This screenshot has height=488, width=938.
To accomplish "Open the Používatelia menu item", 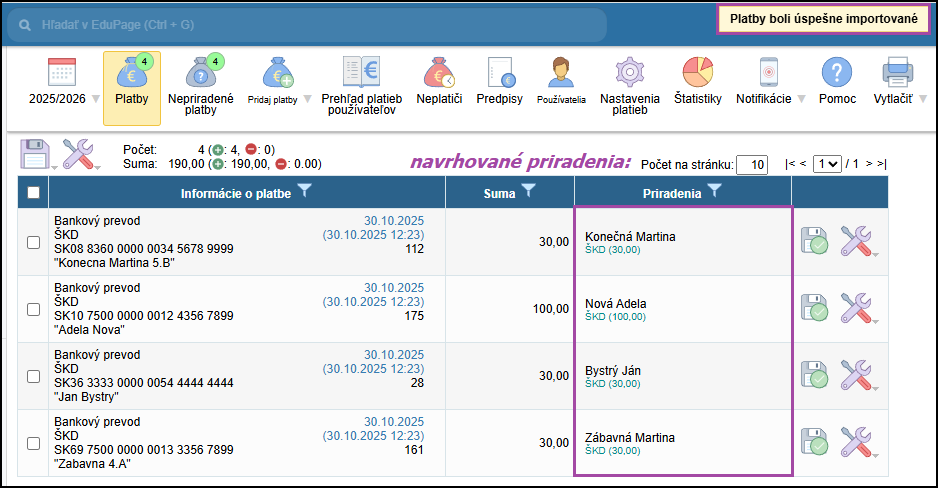I will tap(561, 79).
